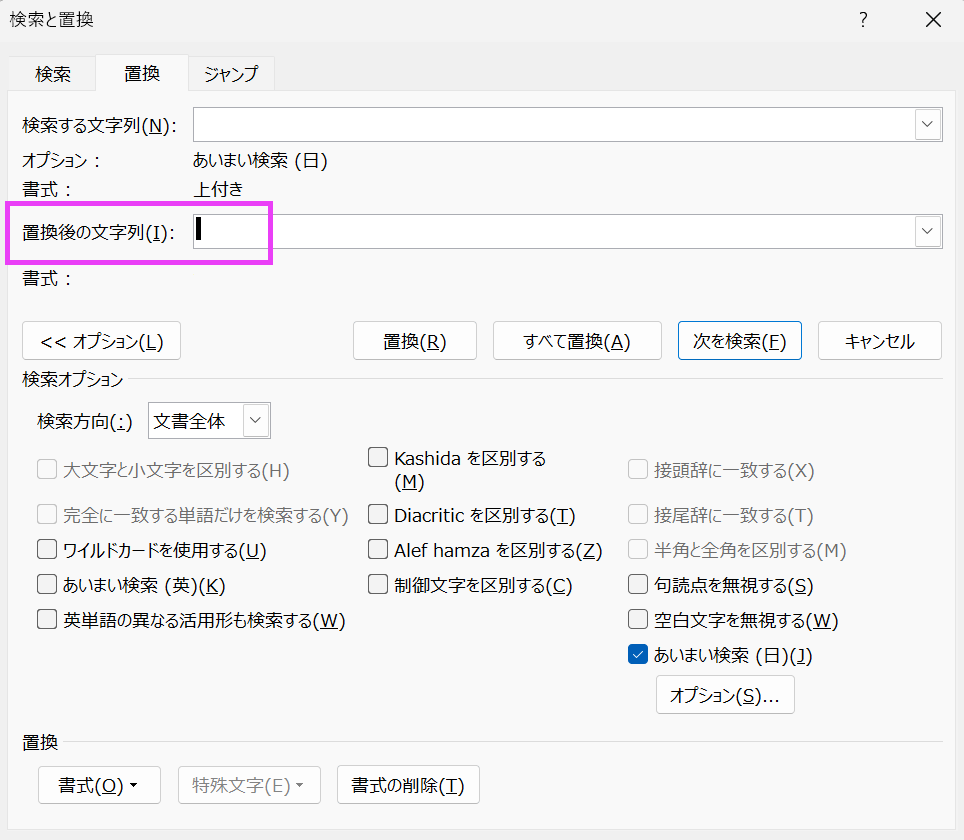The image size is (964, 840).
Task: Switch to the ジャンプ tab
Action: pyautogui.click(x=231, y=74)
